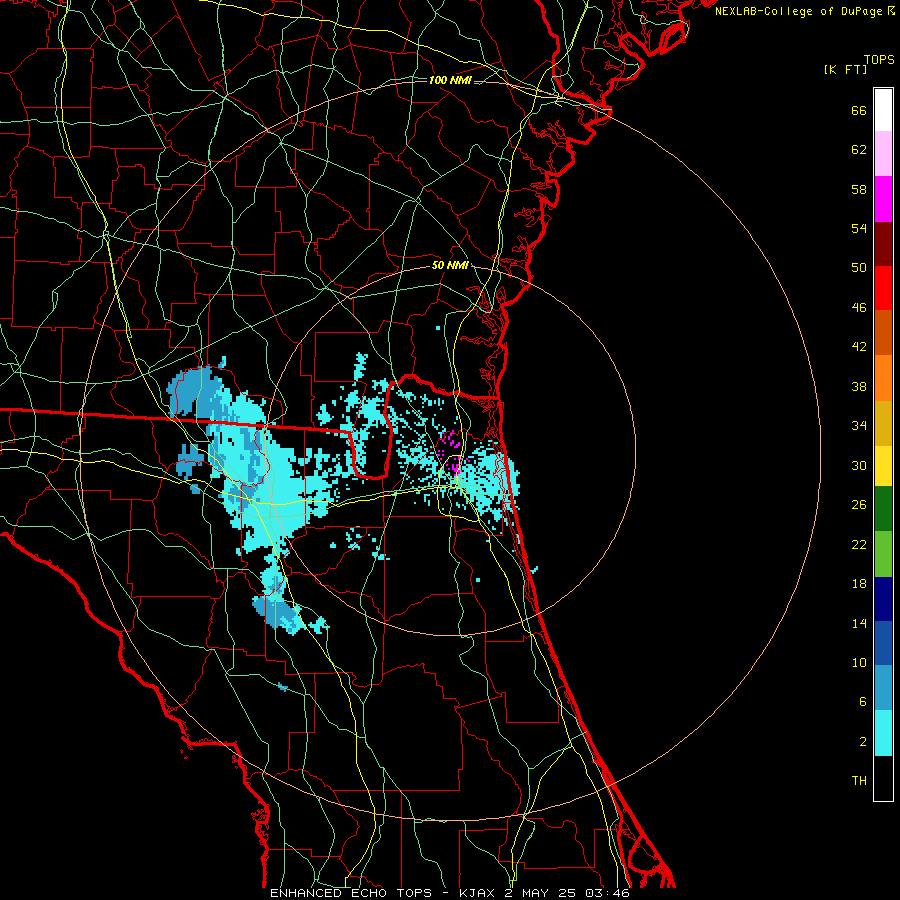
Task: Click the '2' legend value
Action: pos(863,742)
